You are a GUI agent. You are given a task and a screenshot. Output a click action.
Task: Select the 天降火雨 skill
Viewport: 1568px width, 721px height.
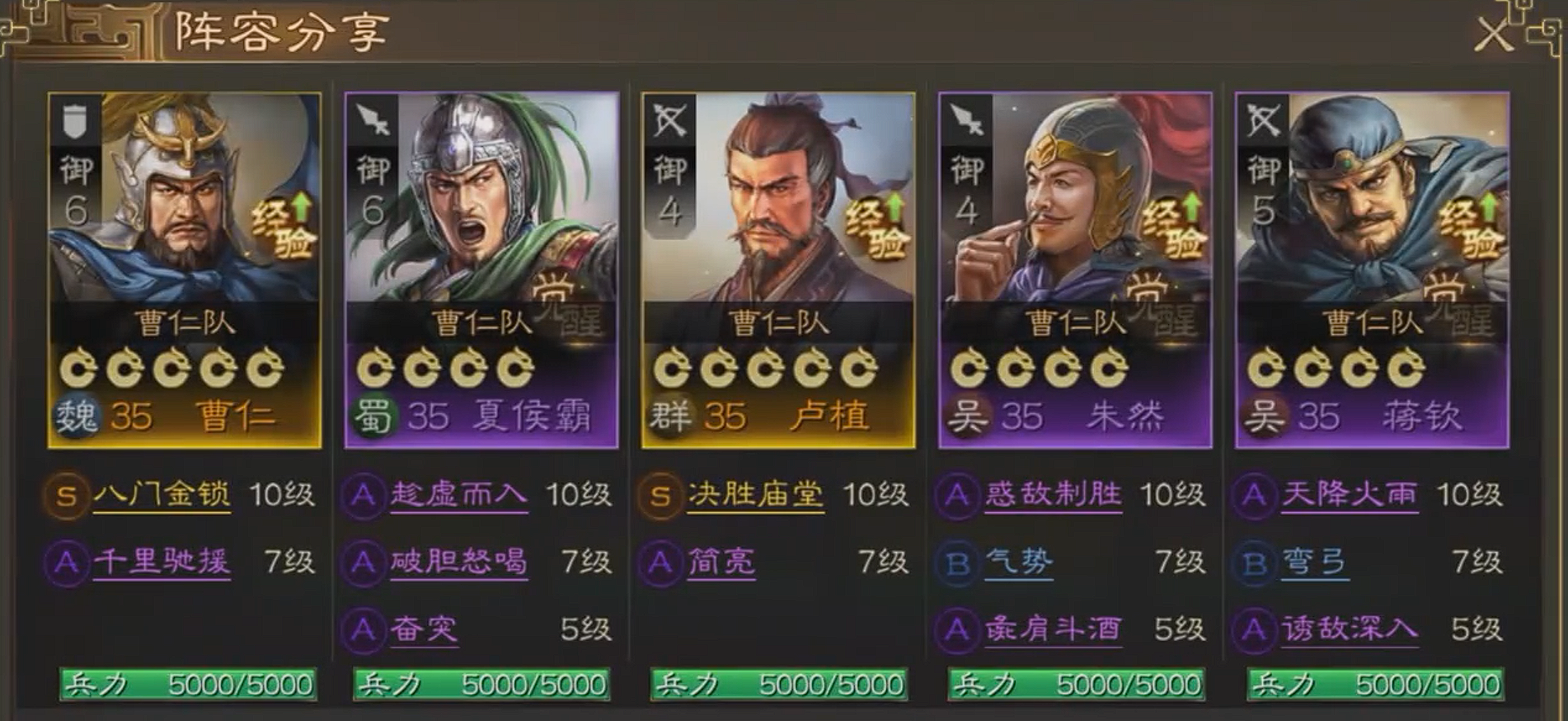click(x=1350, y=495)
